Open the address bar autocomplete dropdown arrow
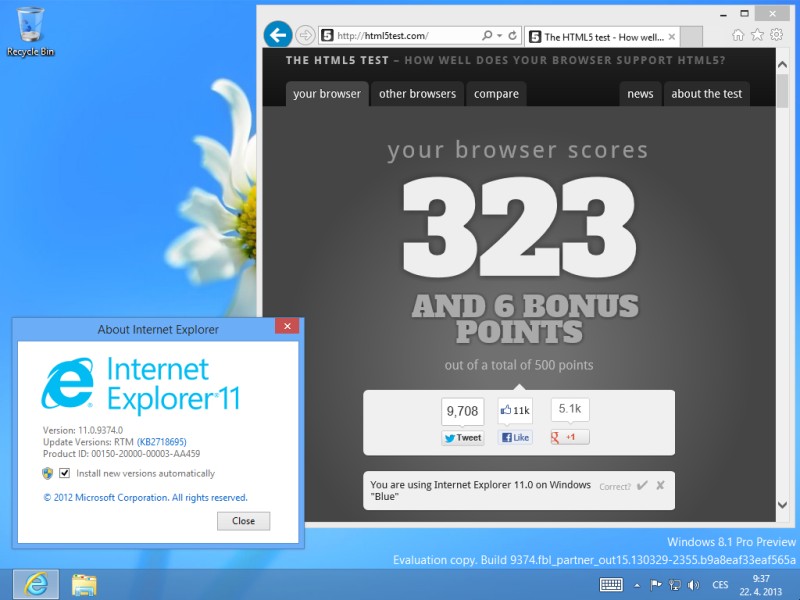Viewport: 800px width, 600px height. click(x=500, y=35)
